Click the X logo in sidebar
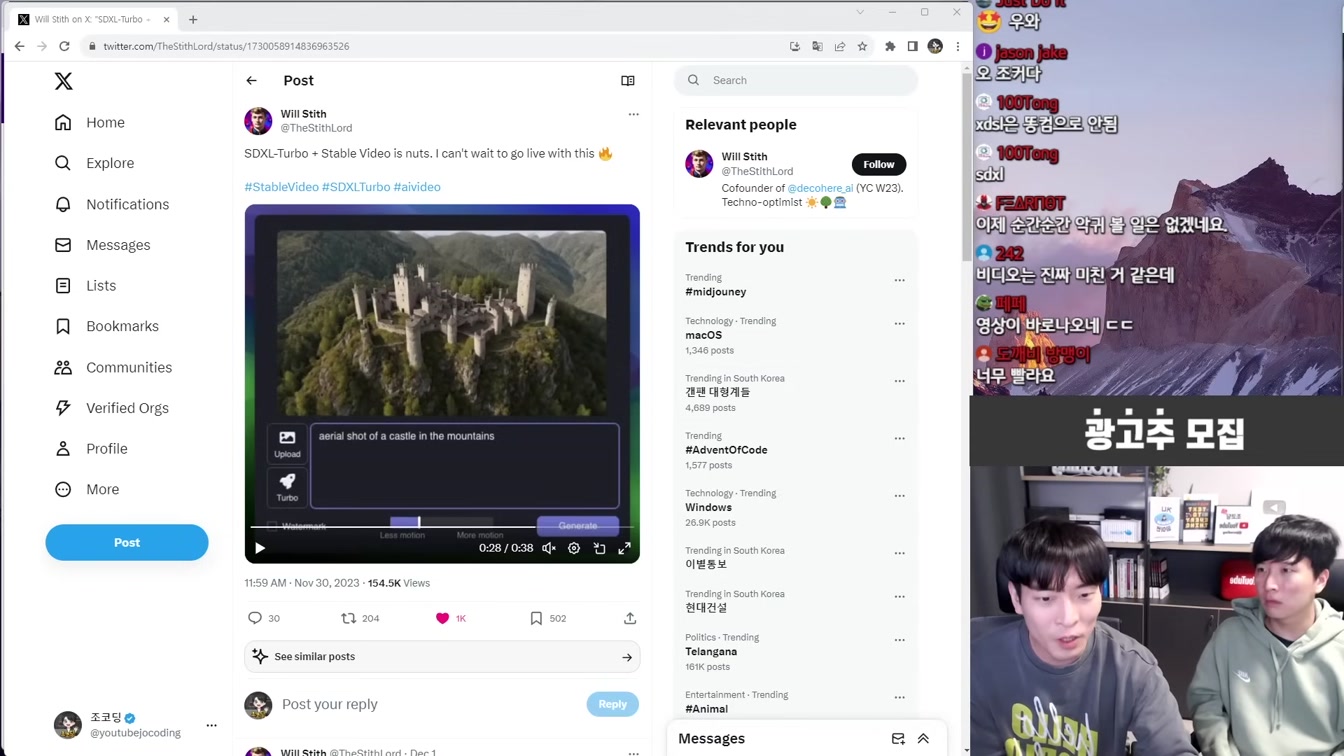Screen dimensions: 1344x756 pos(63,81)
